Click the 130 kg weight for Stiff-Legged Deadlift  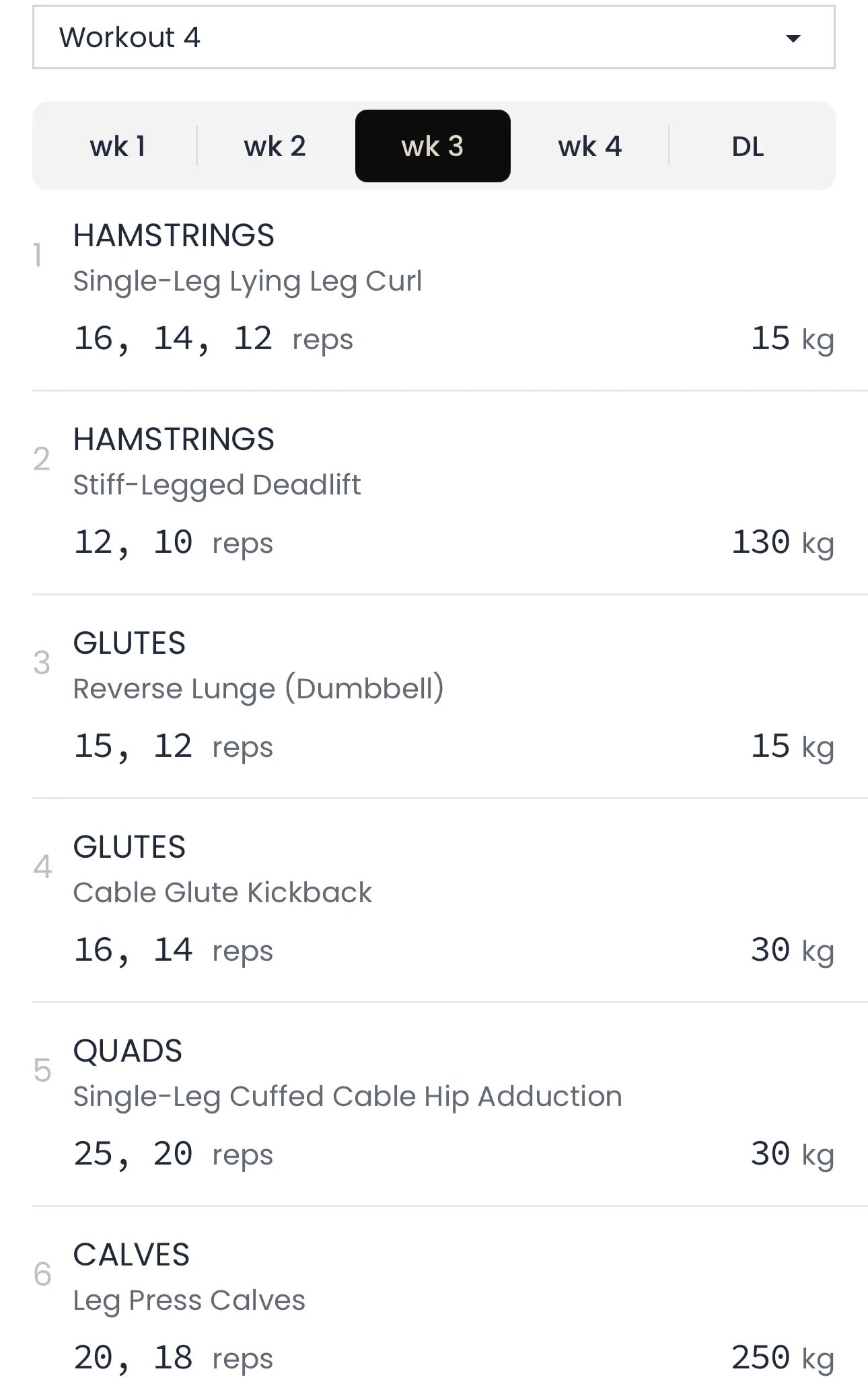[x=783, y=543]
